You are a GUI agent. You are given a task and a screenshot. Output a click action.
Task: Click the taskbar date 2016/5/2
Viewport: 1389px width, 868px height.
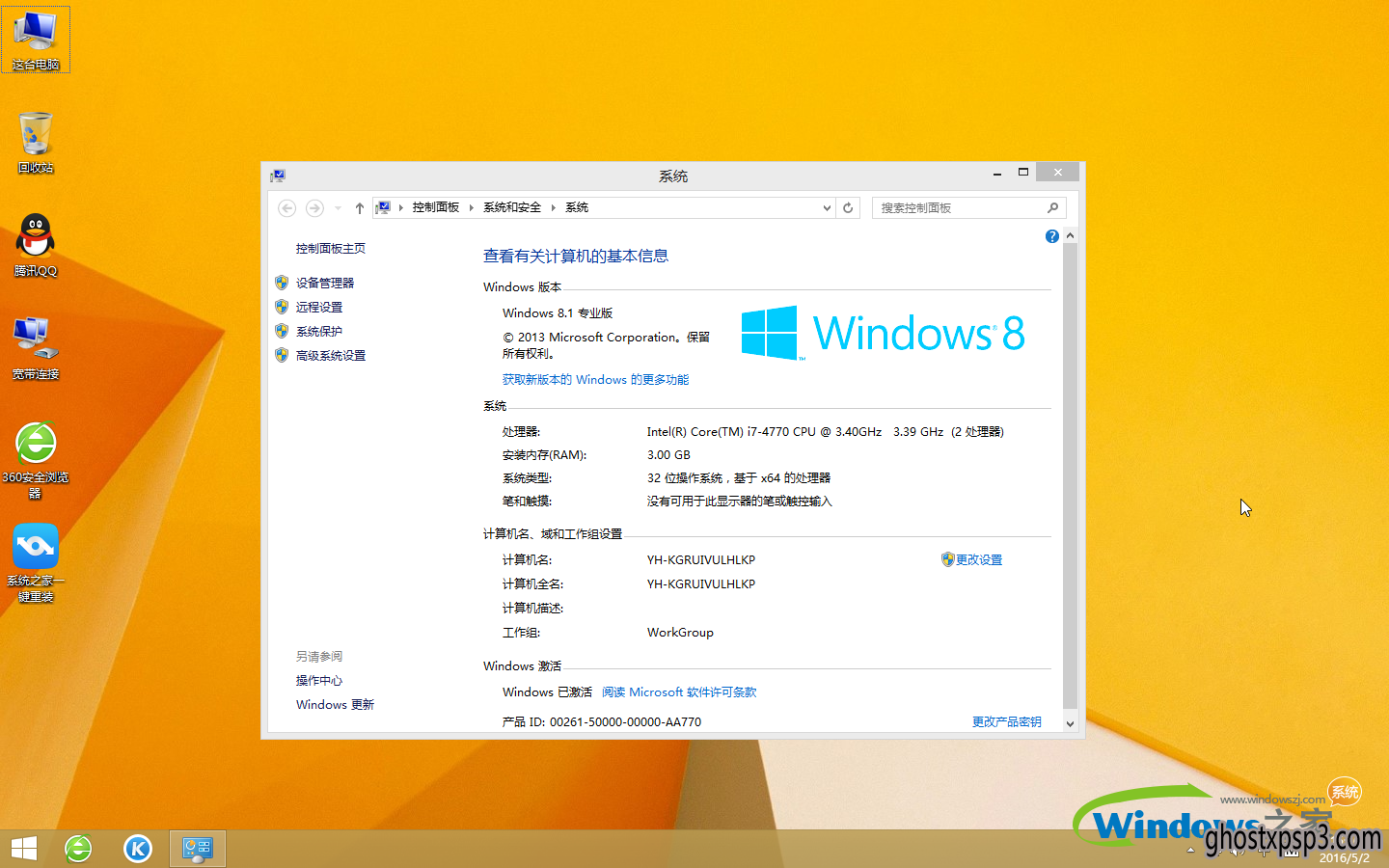(x=1344, y=857)
